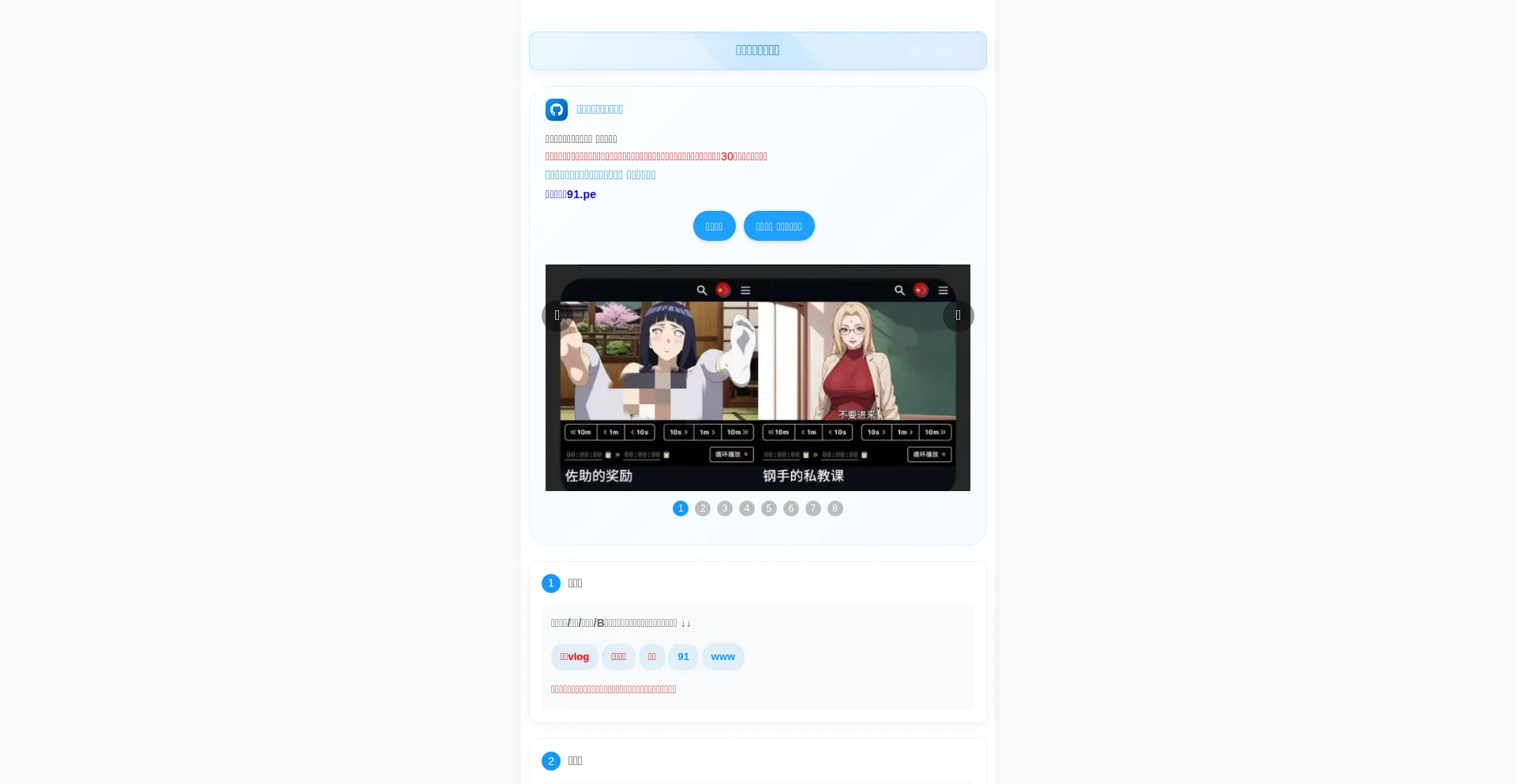This screenshot has width=1516, height=784.
Task: Click the red tag right after the vlog tag
Action: pyautogui.click(x=618, y=657)
